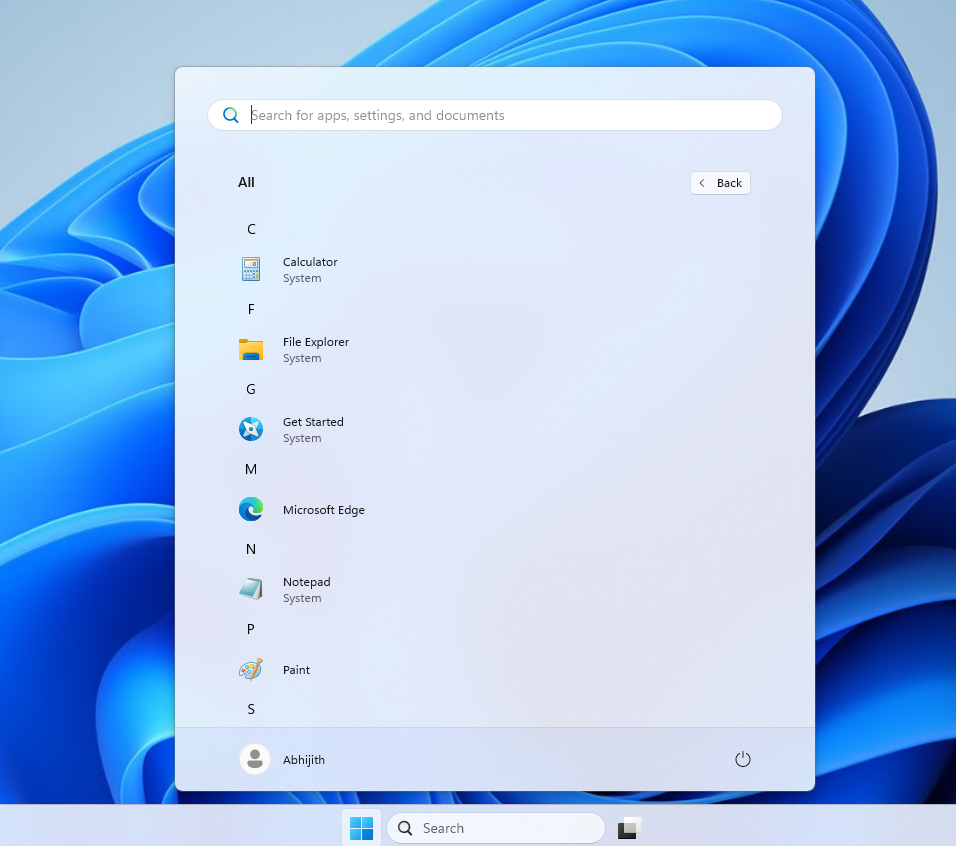Click the letter header N
The image size is (956, 846).
tap(251, 549)
